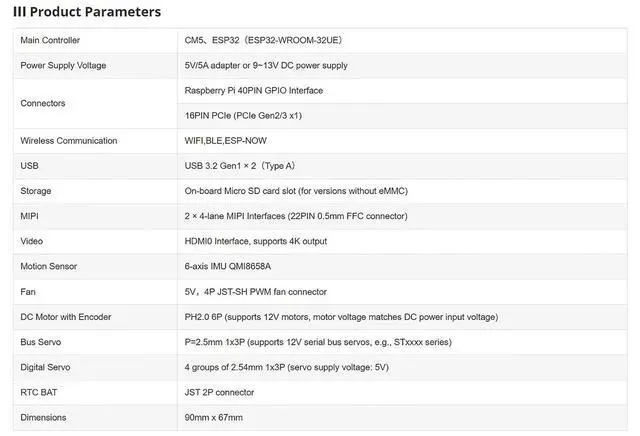The image size is (640, 436).
Task: Click the 4-lane MIPI Interfaces value
Action: (x=296, y=216)
